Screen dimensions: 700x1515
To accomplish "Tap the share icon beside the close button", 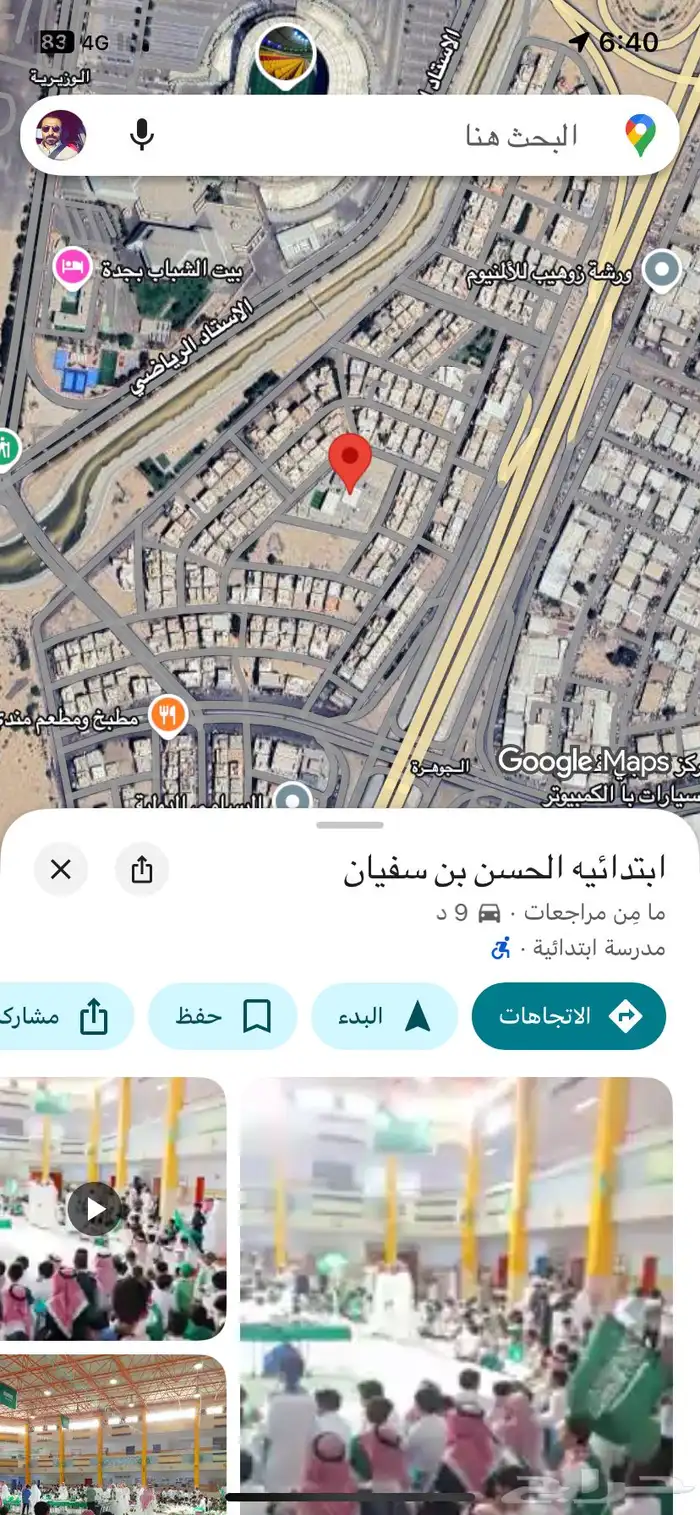I will pyautogui.click(x=142, y=870).
